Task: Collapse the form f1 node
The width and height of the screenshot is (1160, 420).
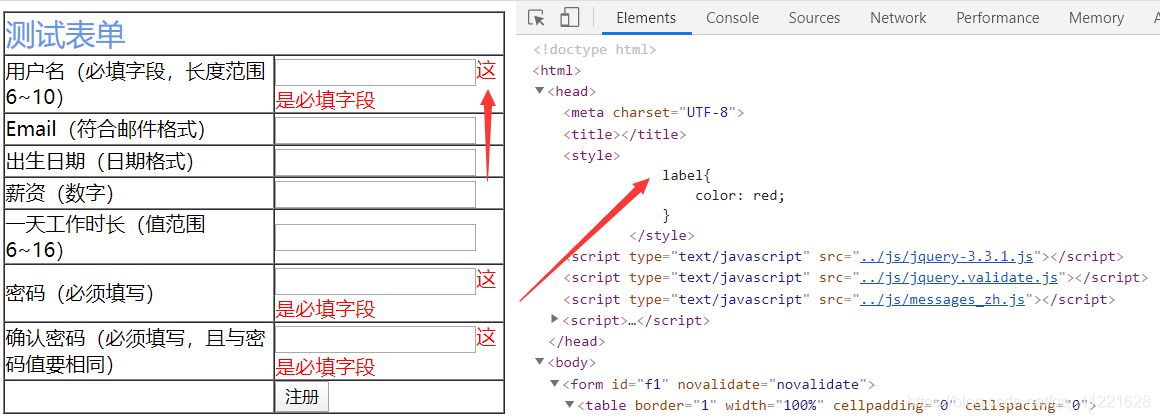Action: (x=555, y=384)
